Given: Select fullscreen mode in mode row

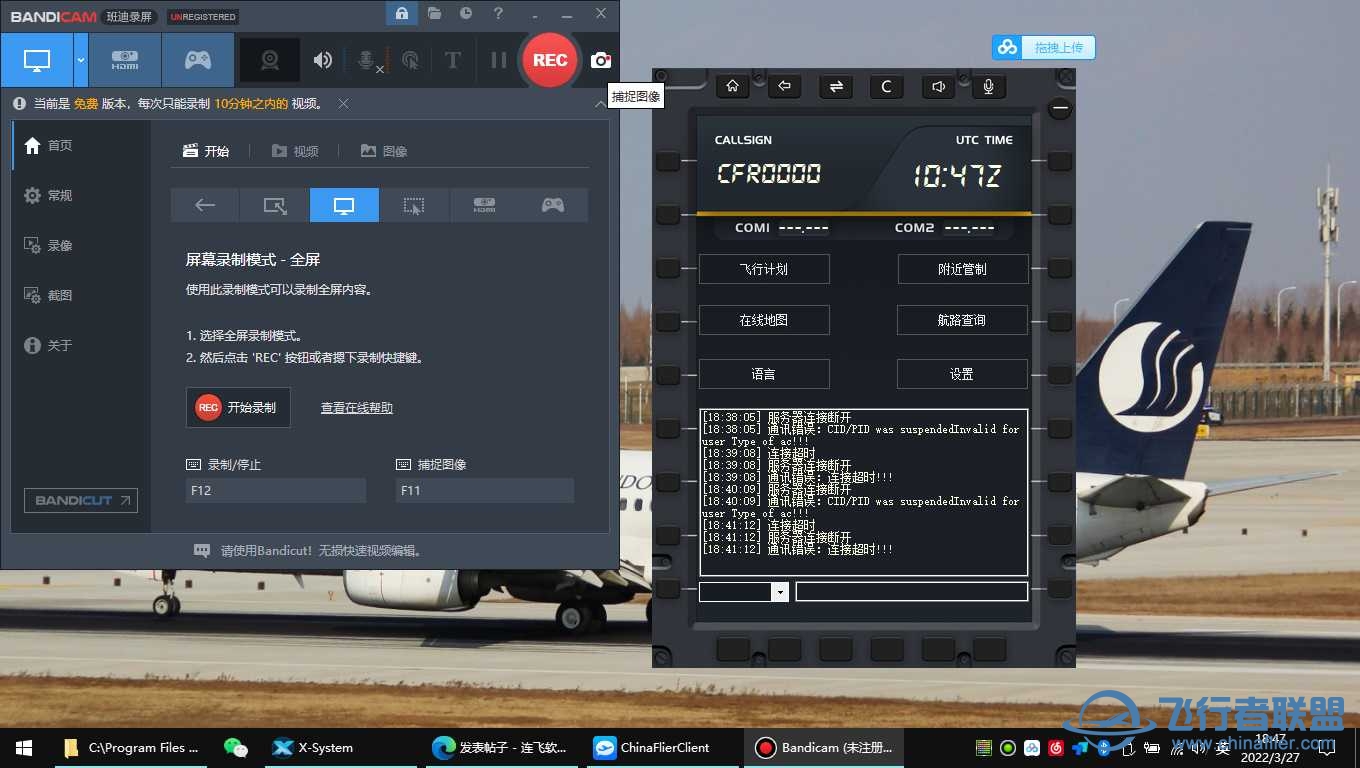Looking at the screenshot, I should 344,205.
